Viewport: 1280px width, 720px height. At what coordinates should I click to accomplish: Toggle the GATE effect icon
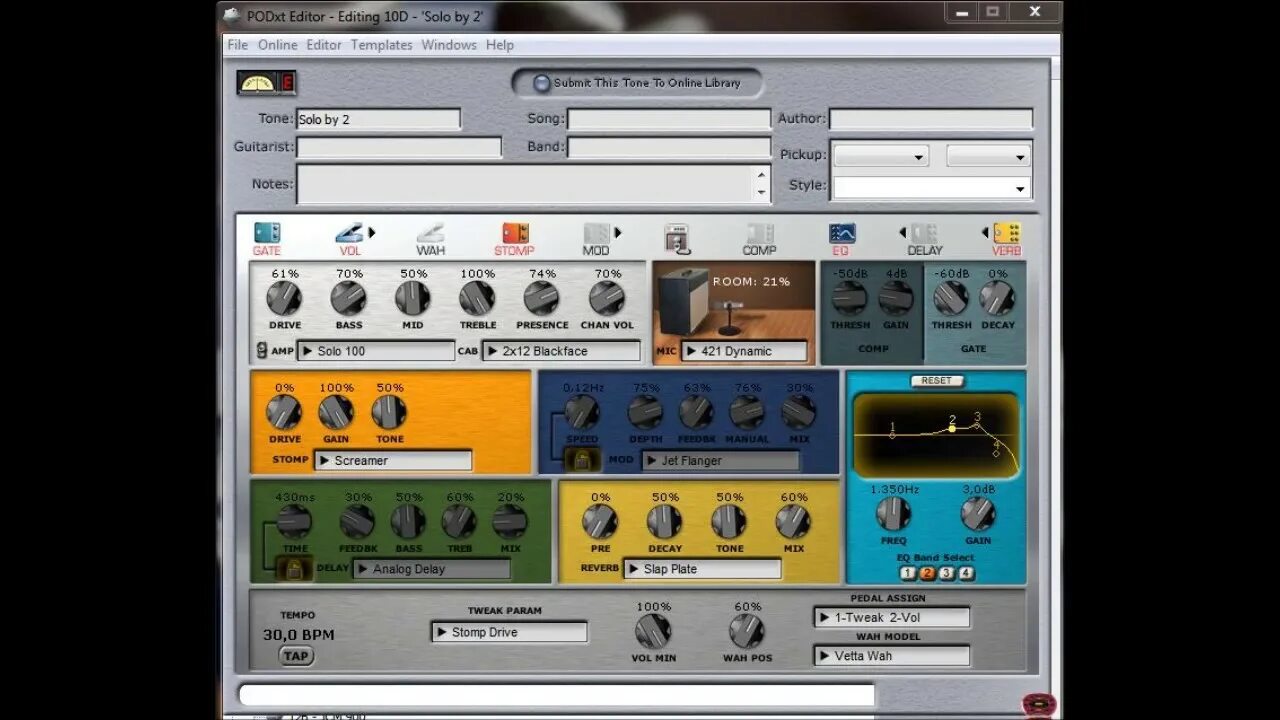(267, 233)
